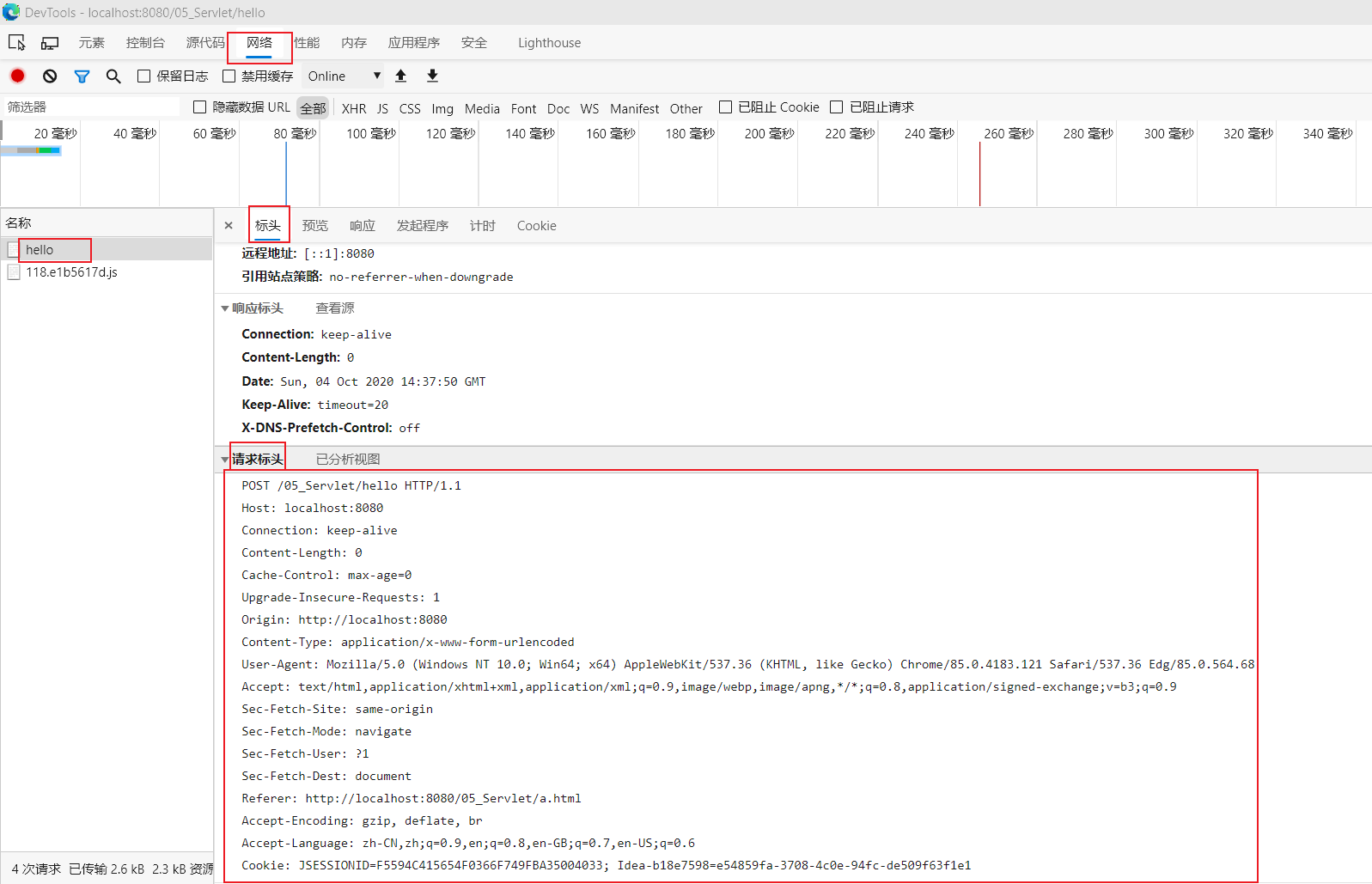Select the 发起程序 details tab
Screen dimensions: 1372x884
click(423, 225)
